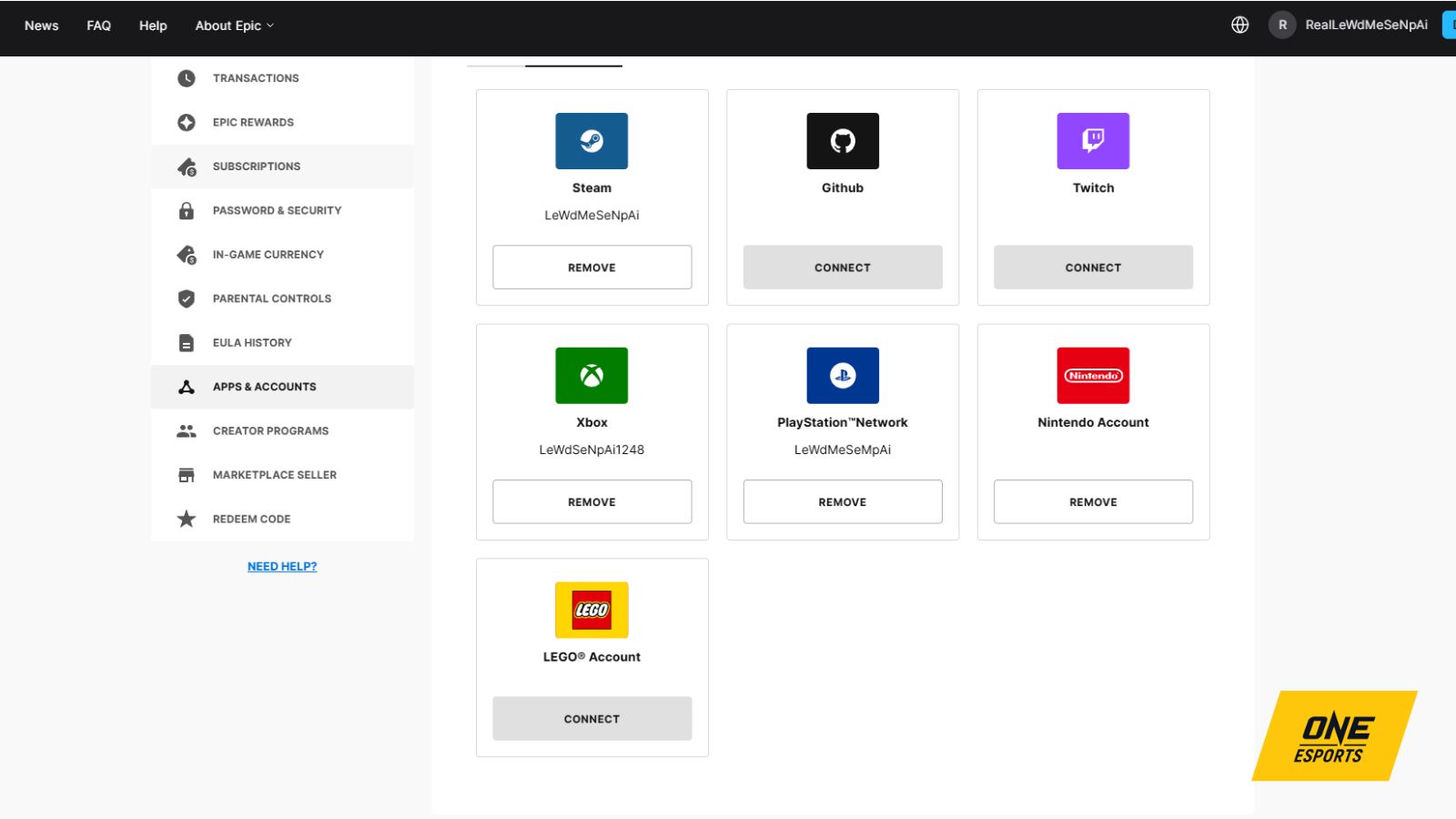
Task: Open the globe language selector icon
Action: click(x=1239, y=25)
